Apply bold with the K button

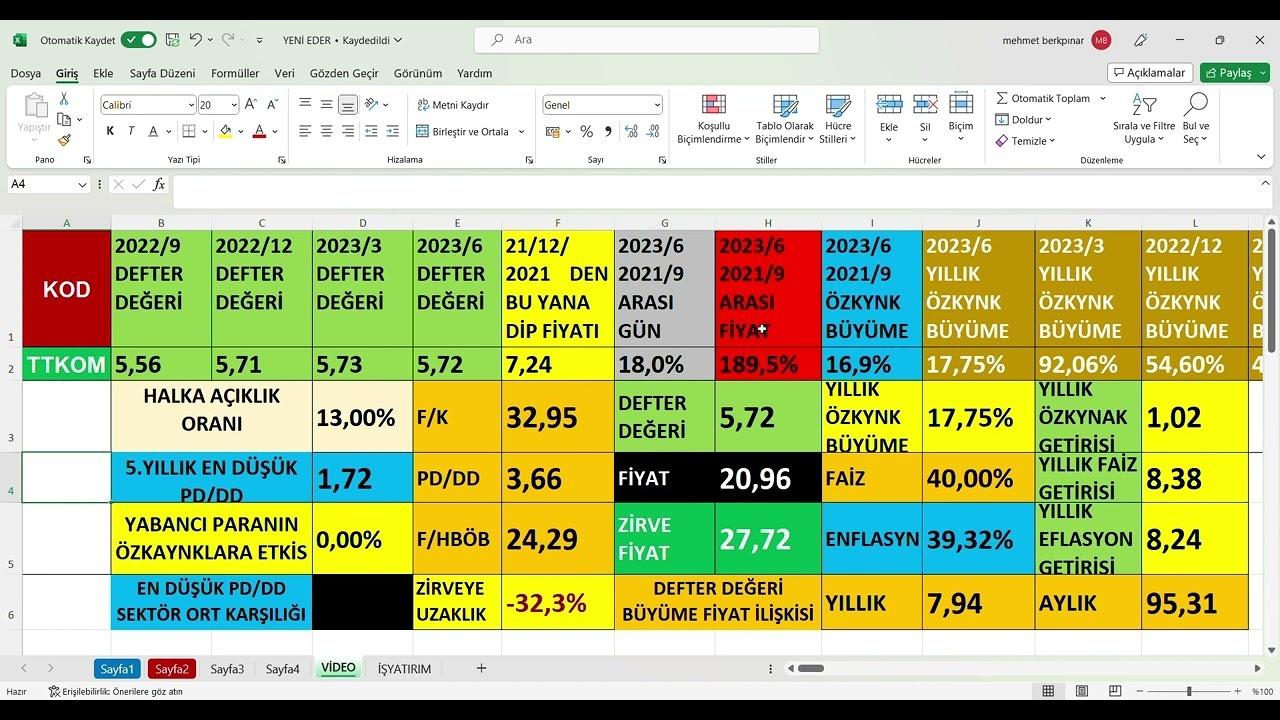(109, 131)
